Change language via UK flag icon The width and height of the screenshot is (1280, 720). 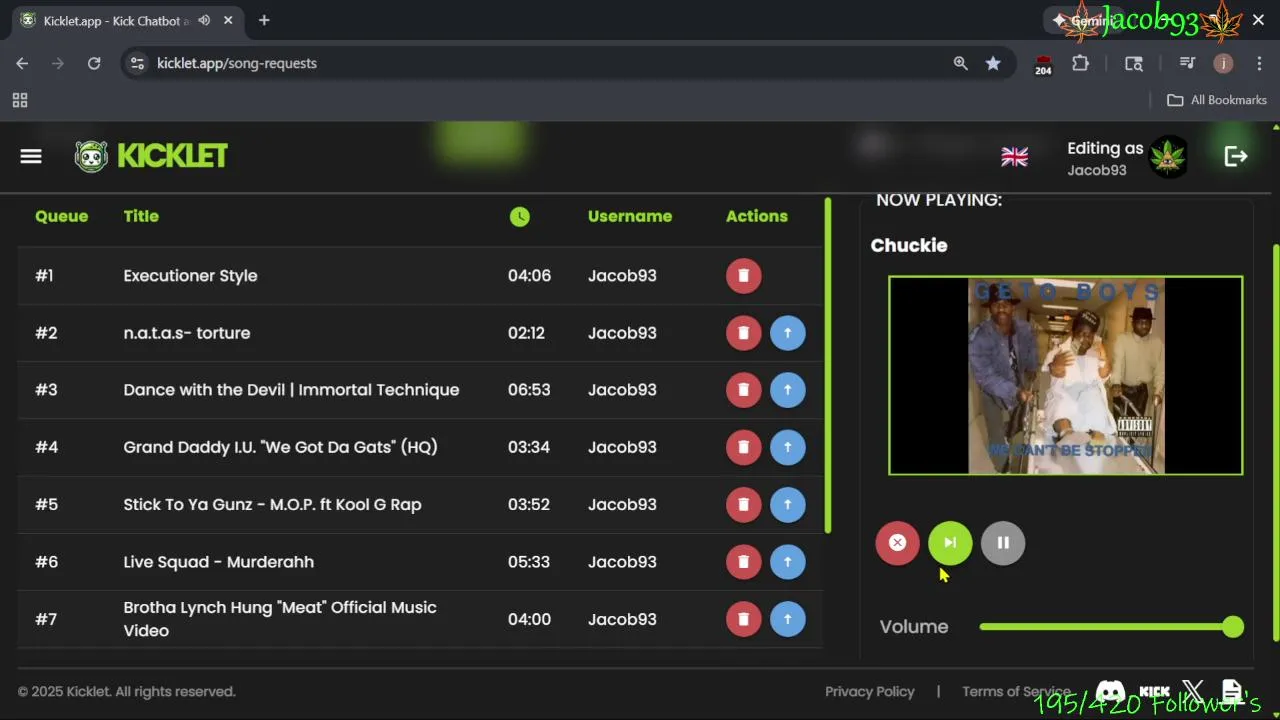pos(1015,157)
